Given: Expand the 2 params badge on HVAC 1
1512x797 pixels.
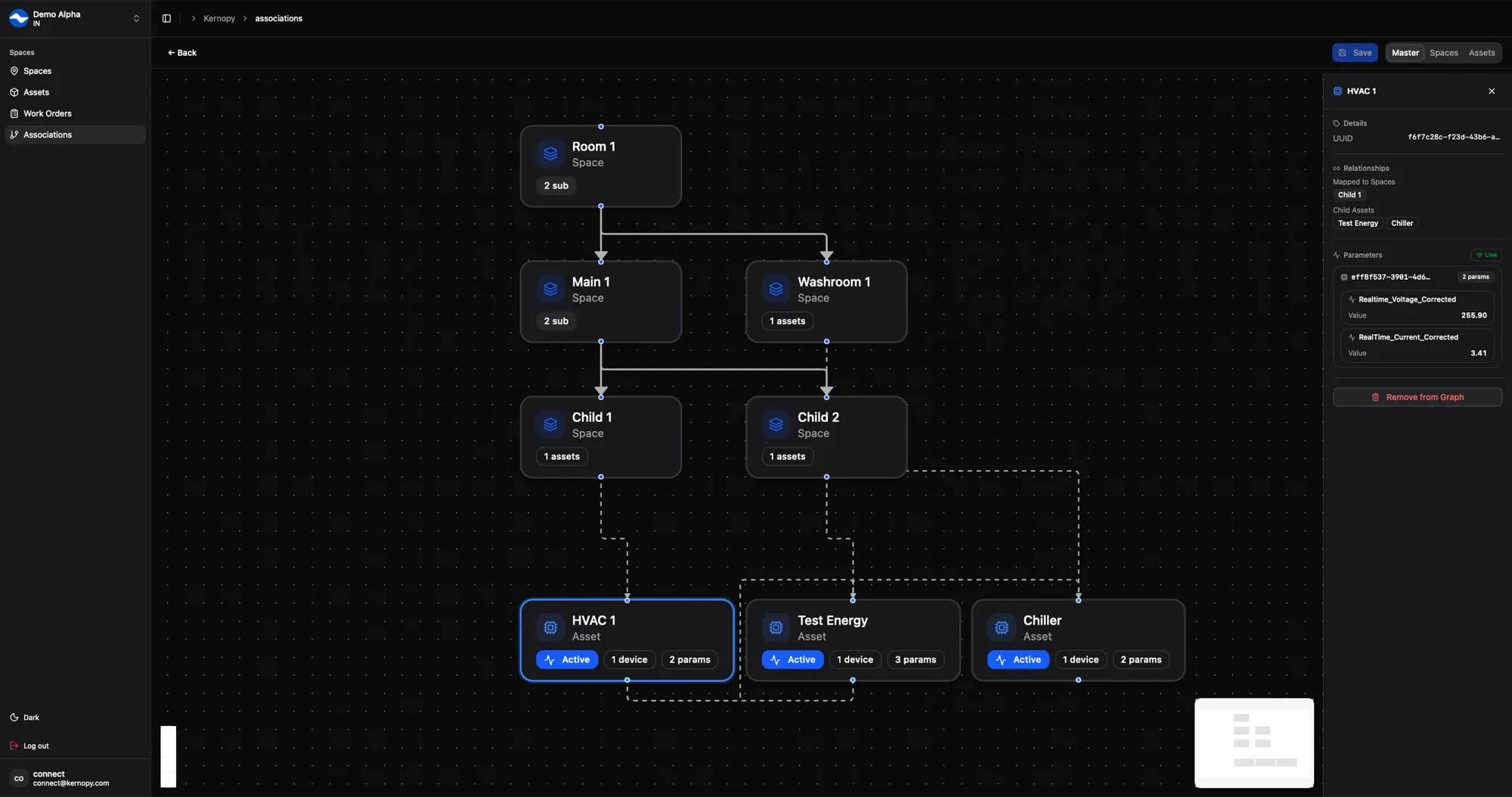Looking at the screenshot, I should (689, 659).
